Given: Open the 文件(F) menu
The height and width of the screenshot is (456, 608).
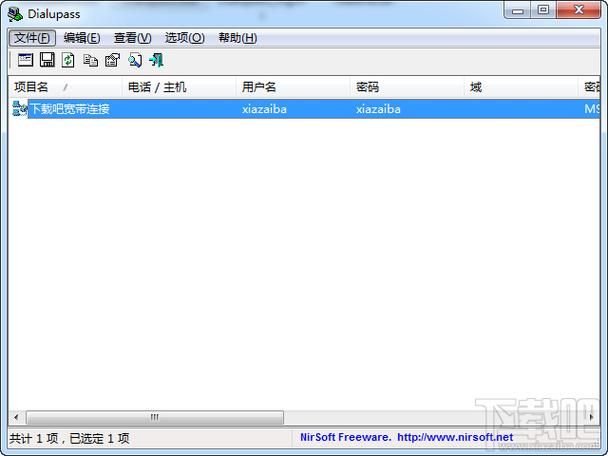Looking at the screenshot, I should (x=32, y=38).
